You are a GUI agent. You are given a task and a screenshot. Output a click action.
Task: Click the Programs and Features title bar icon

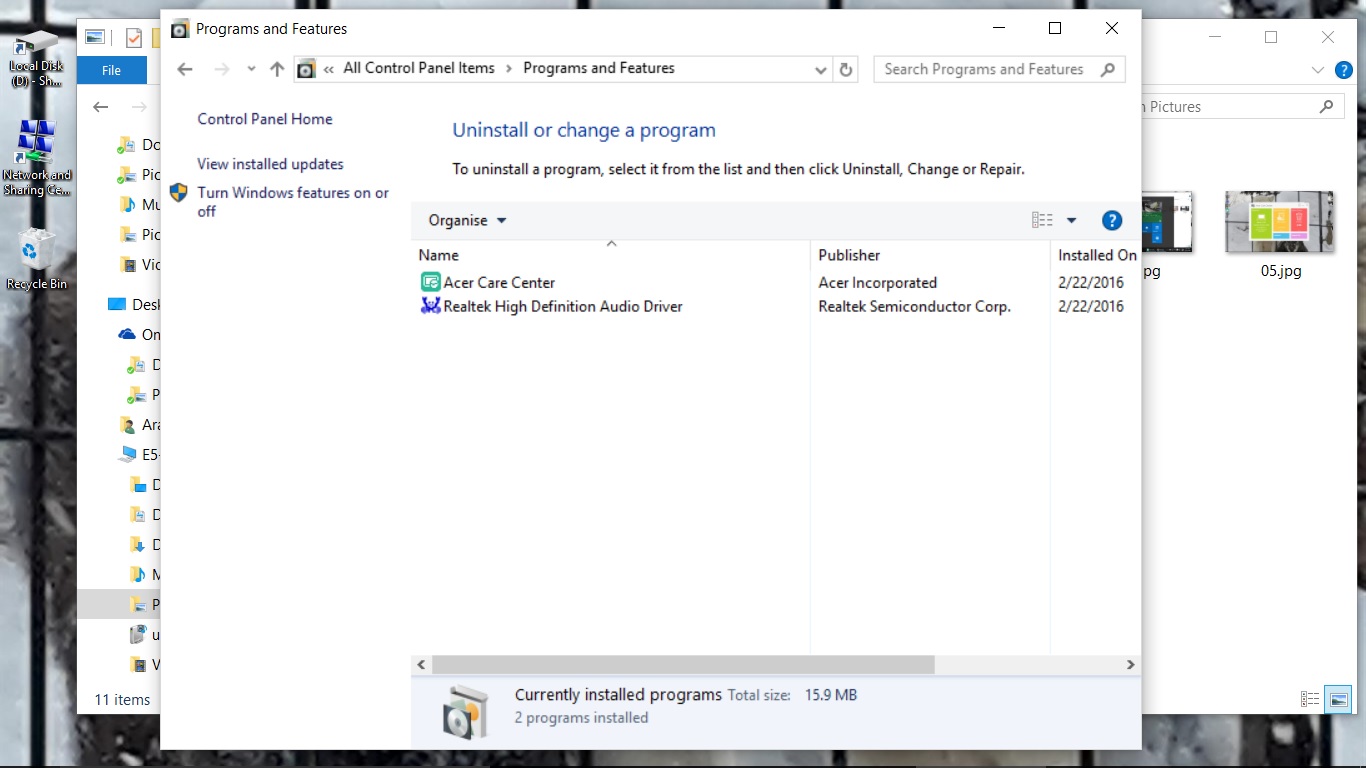coord(180,29)
